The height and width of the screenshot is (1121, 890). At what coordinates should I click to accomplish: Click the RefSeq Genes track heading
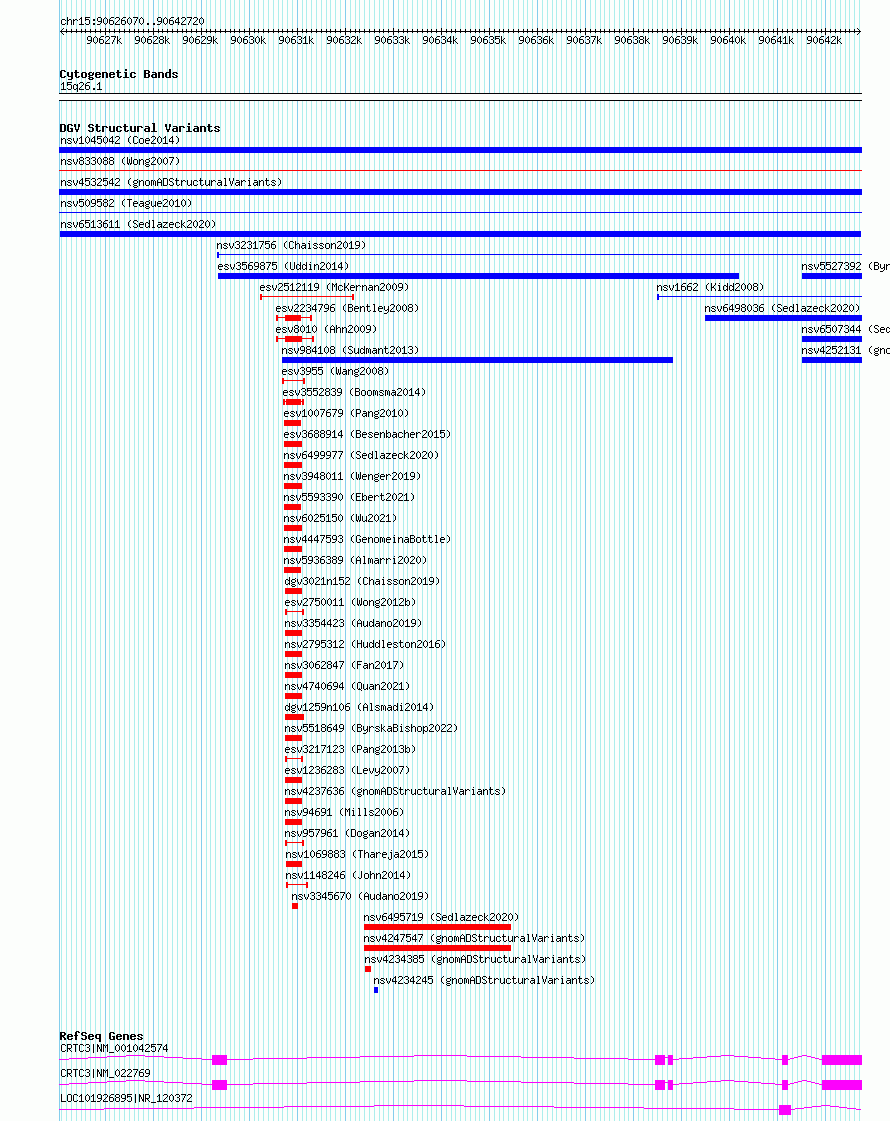click(x=101, y=1036)
